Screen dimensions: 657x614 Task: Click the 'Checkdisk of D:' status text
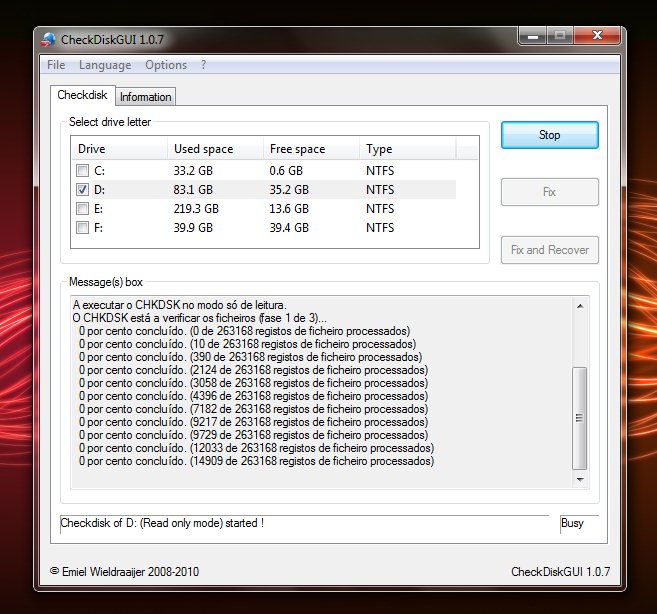point(162,523)
